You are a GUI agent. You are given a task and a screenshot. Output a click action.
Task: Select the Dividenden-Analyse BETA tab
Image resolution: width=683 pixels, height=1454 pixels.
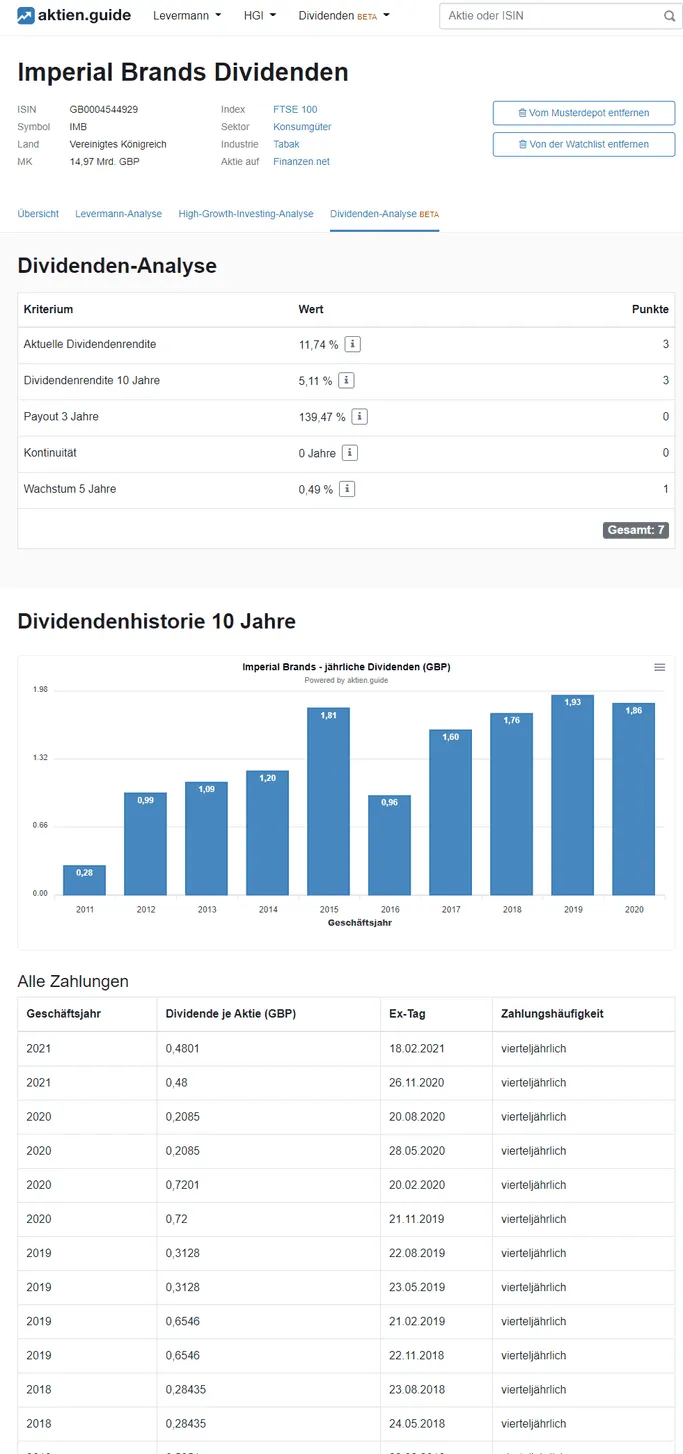point(384,214)
